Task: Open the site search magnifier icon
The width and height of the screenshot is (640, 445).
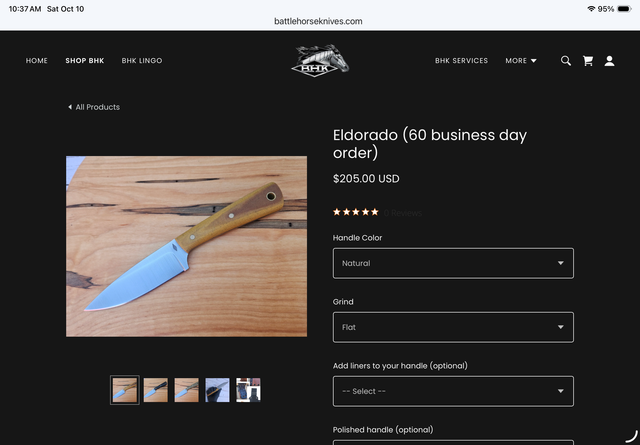Action: pyautogui.click(x=566, y=61)
